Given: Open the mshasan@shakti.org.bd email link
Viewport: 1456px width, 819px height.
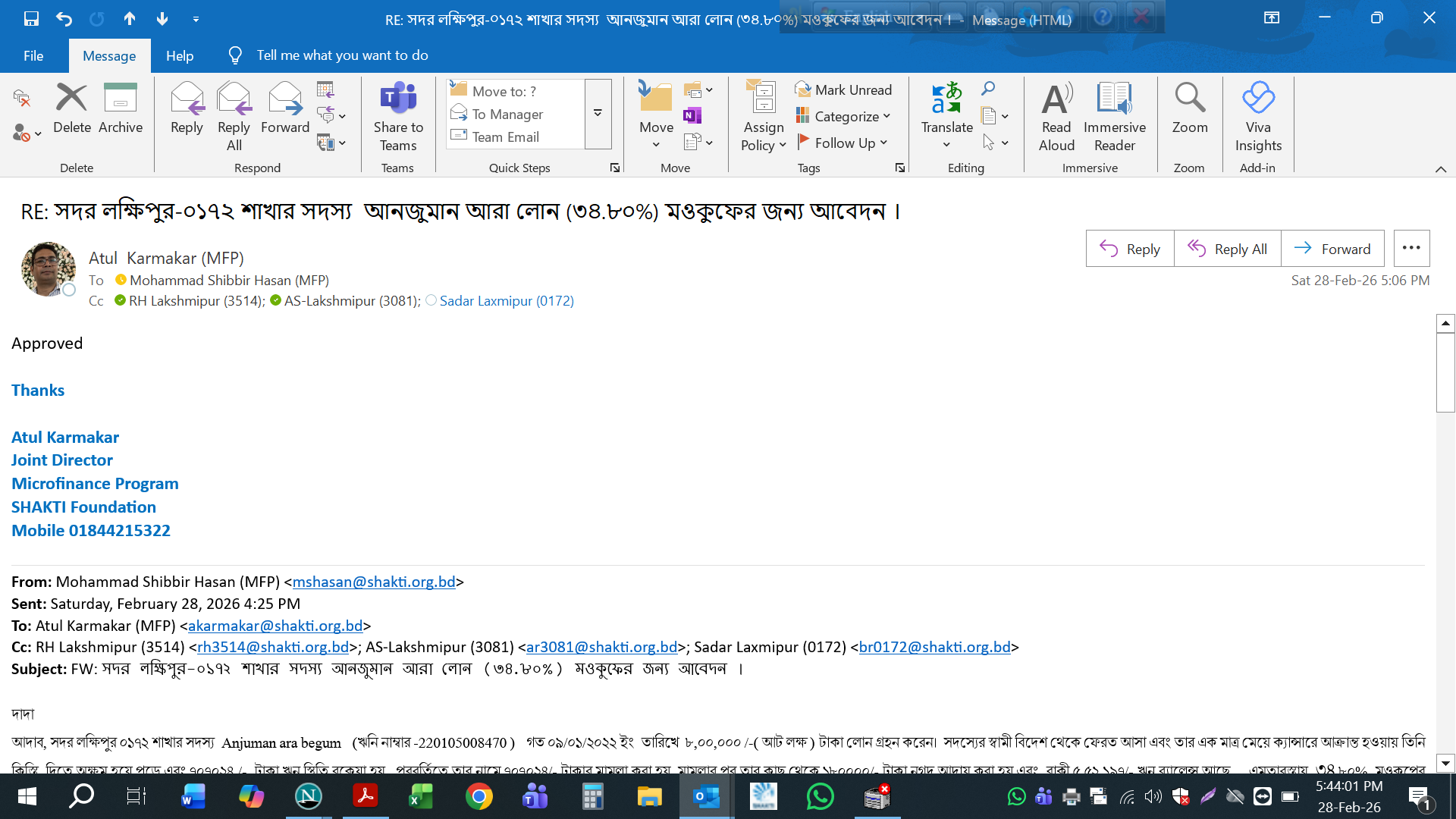Looking at the screenshot, I should point(374,582).
